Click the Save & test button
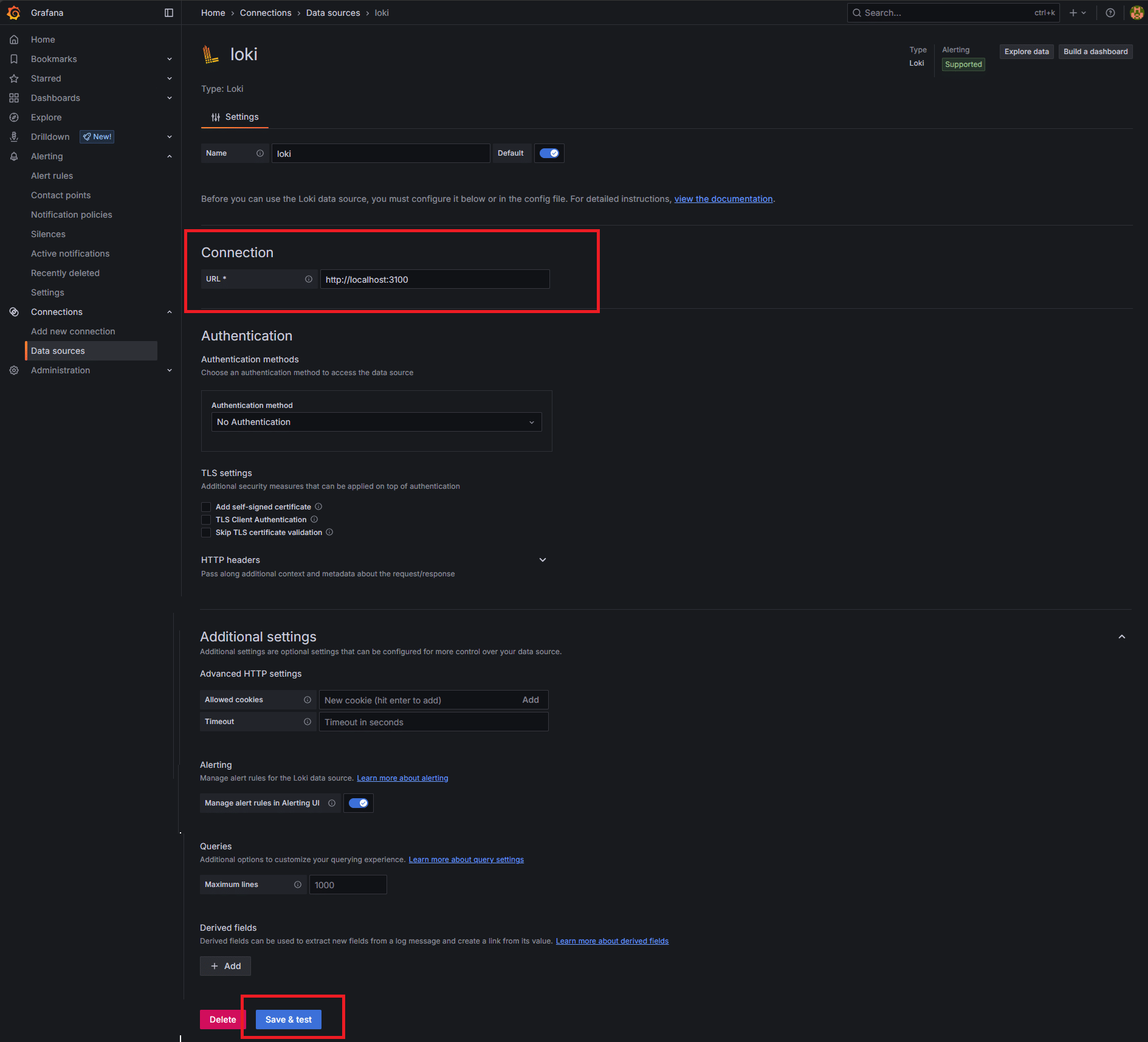The image size is (1148, 1042). click(289, 1020)
